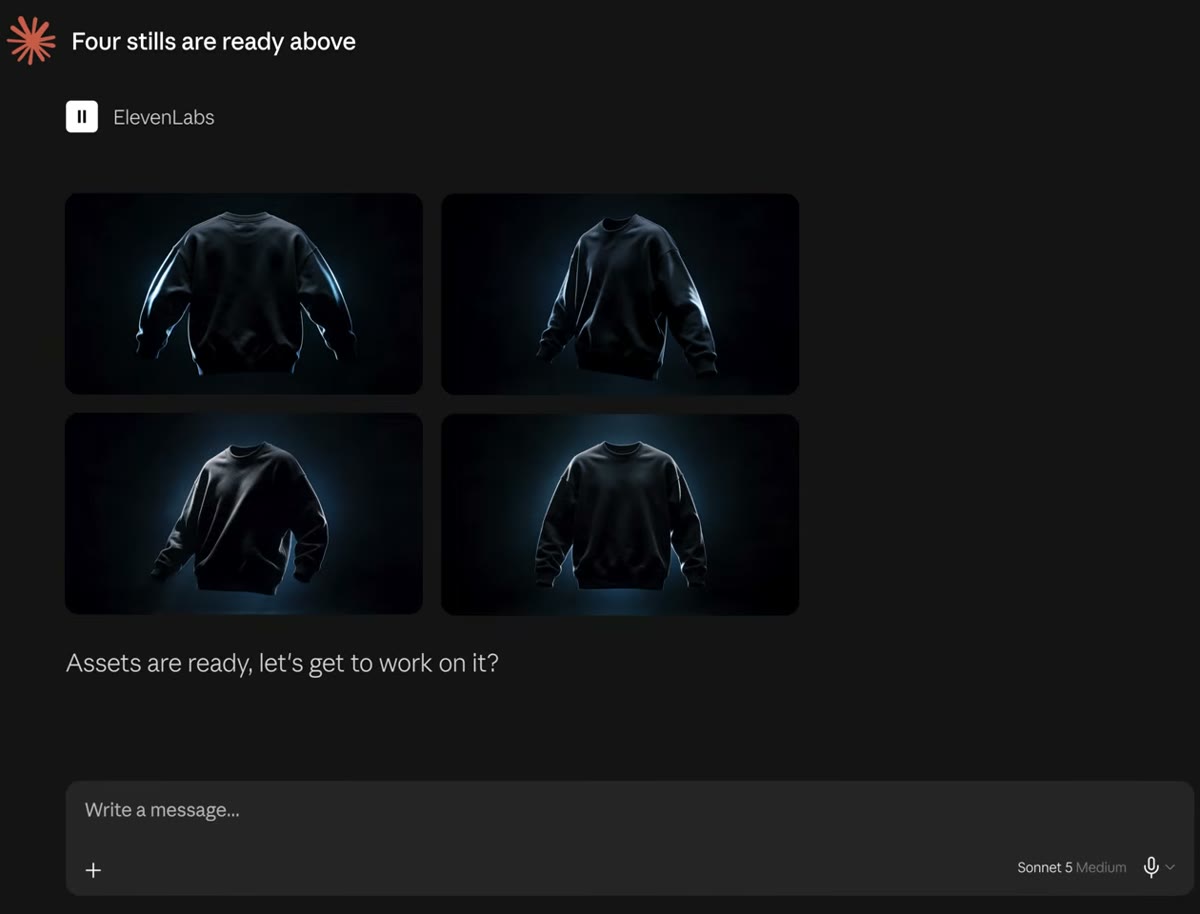
Task: Start voice input with the microphone icon
Action: point(1151,867)
